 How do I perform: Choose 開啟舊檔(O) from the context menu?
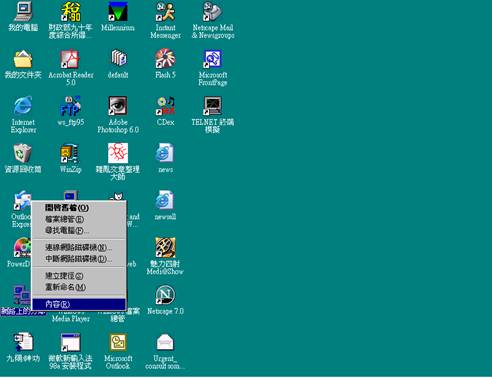(x=79, y=208)
